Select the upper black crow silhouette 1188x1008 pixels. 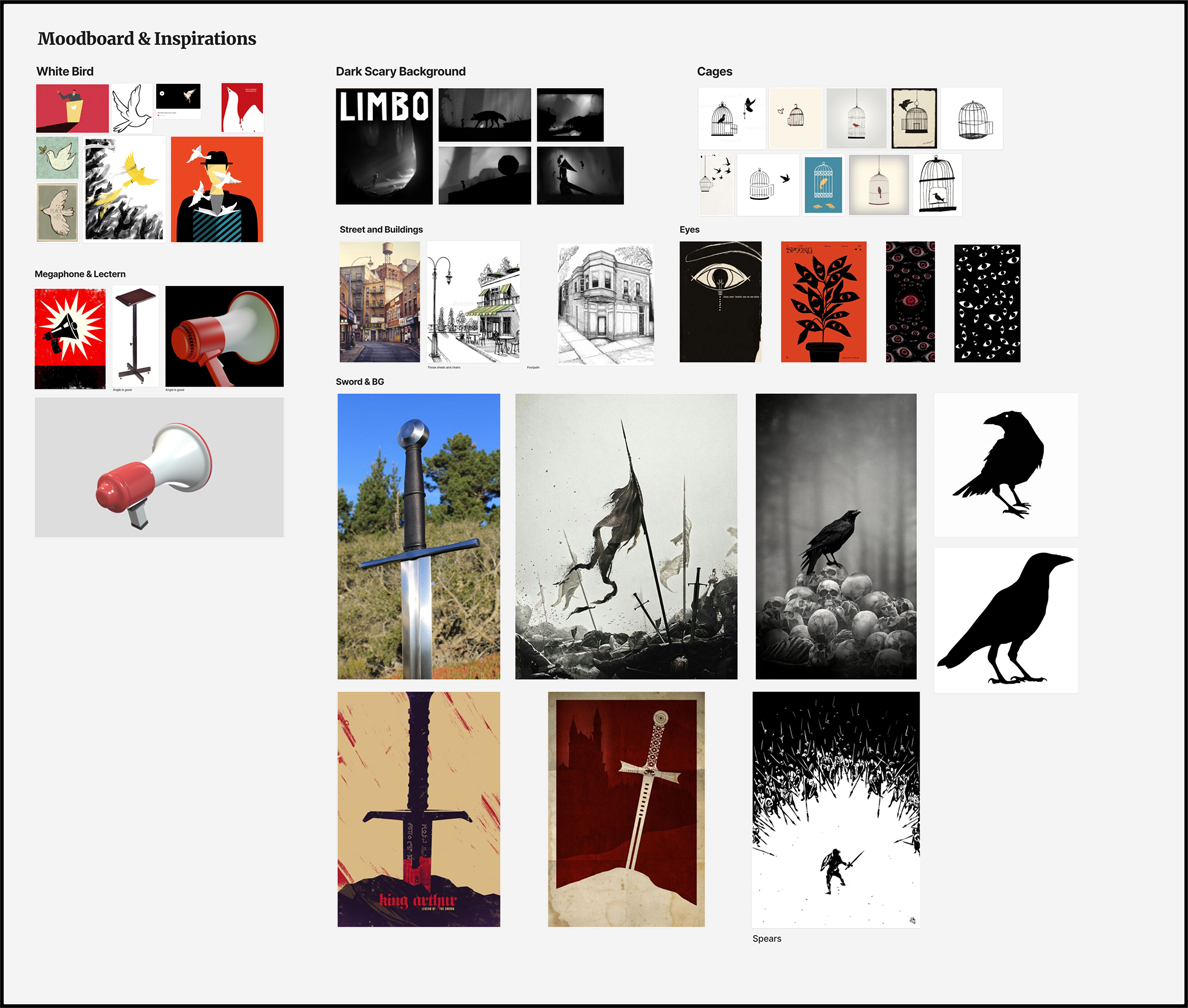(1006, 465)
